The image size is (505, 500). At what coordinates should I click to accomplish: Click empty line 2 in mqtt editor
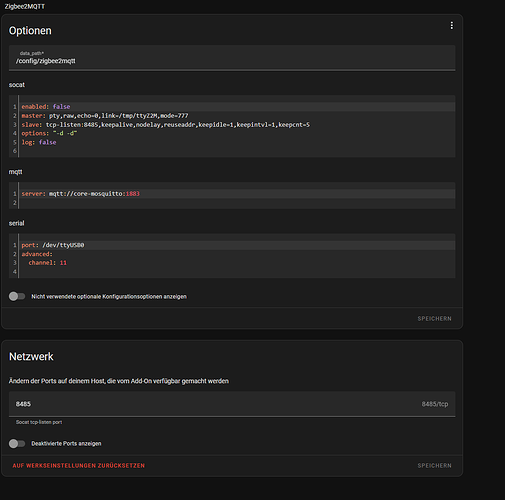237,203
